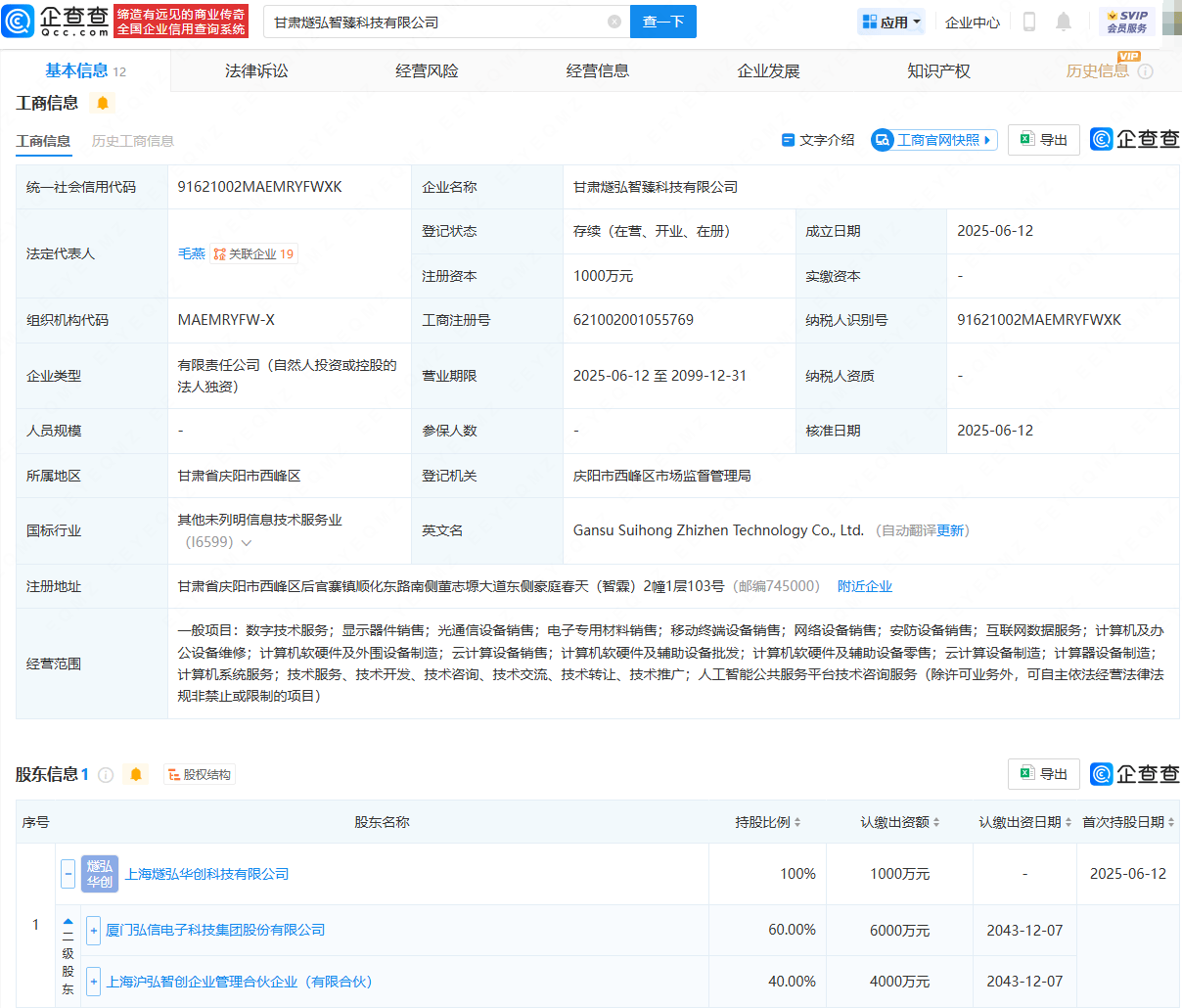1182x1008 pixels.
Task: Click the 企查查 logo above shareholder table
Action: tap(1135, 774)
